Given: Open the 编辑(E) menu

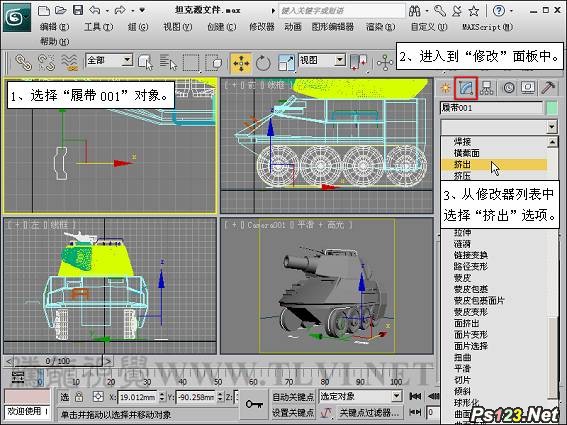Looking at the screenshot, I should click(54, 27).
